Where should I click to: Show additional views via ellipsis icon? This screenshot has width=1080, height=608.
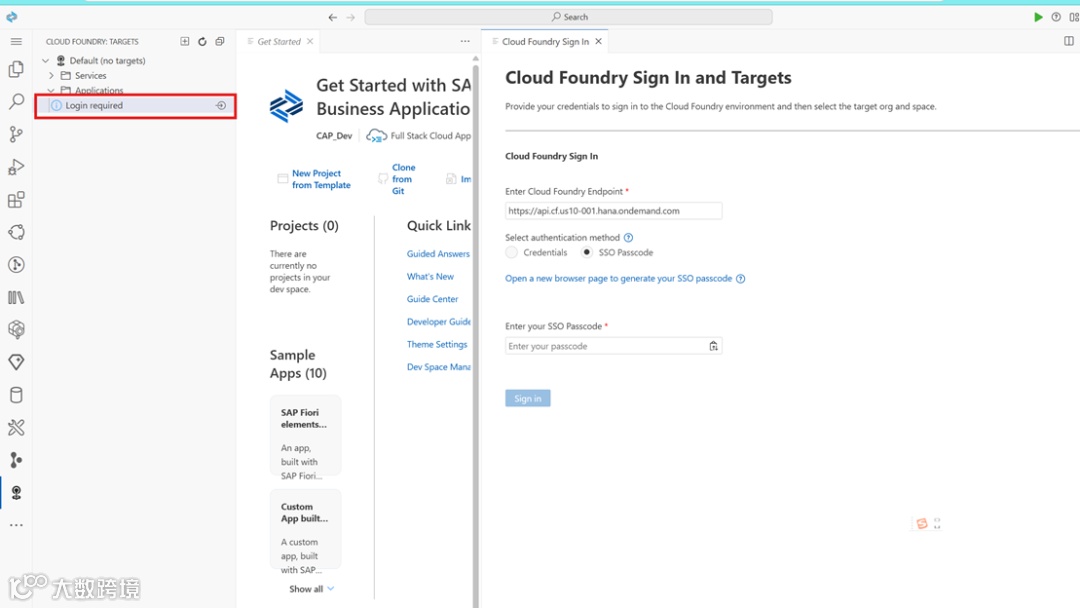(16, 525)
